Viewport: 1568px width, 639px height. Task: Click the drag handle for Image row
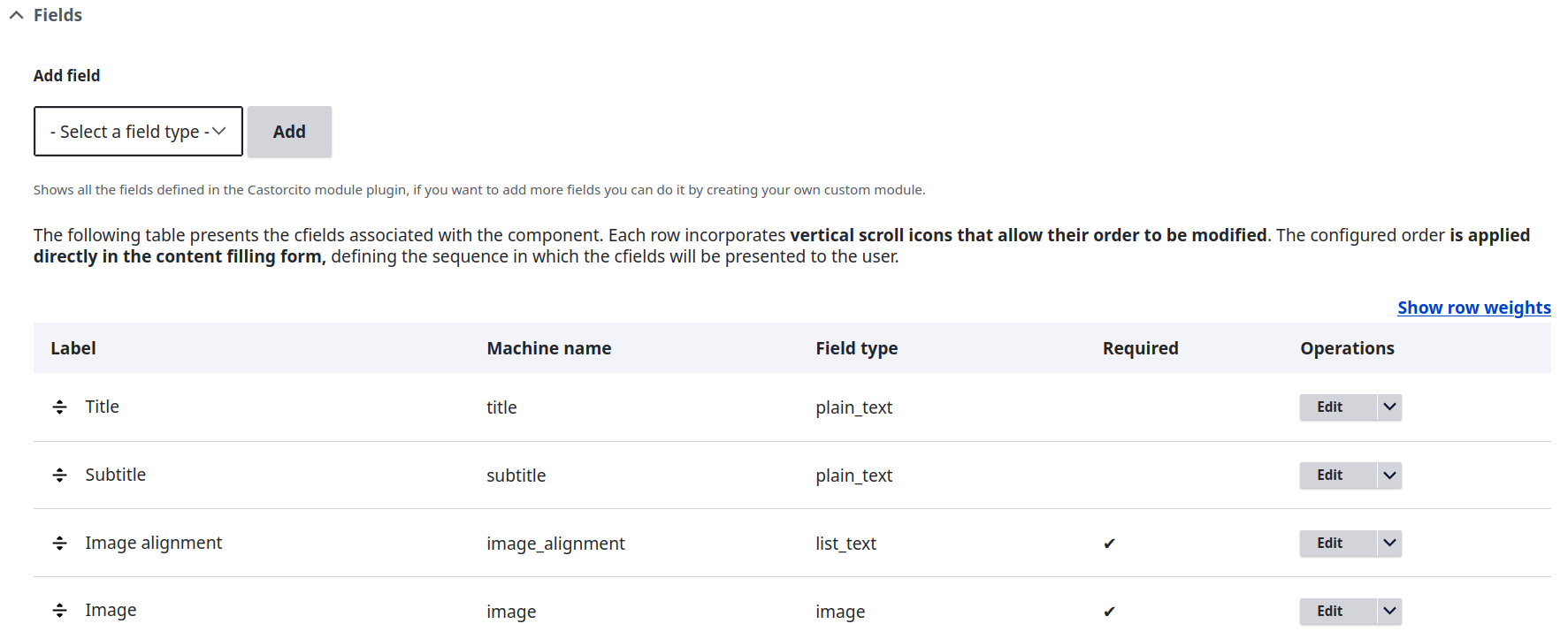click(x=59, y=611)
